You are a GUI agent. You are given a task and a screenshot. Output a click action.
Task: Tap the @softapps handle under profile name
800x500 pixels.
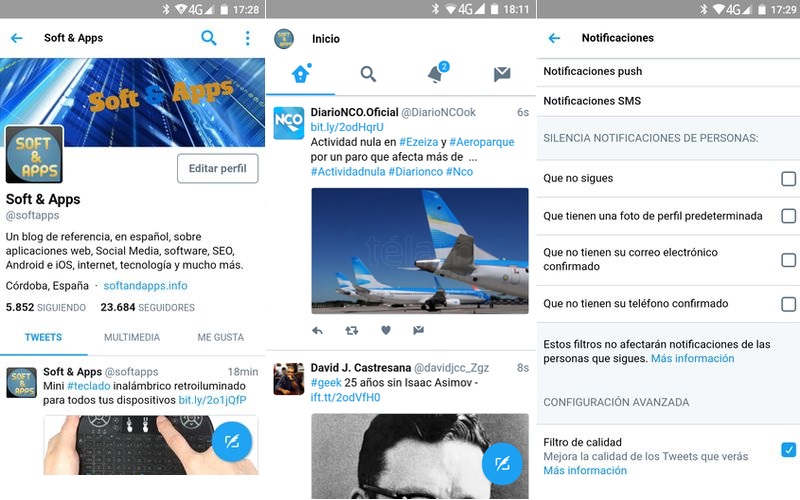tap(33, 215)
